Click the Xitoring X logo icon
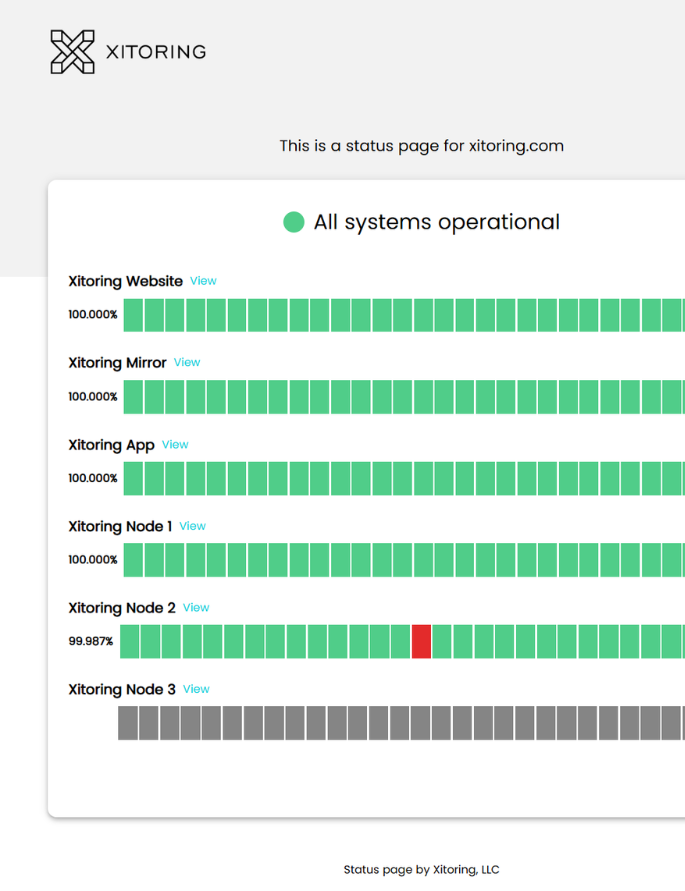685x891 pixels. tap(72, 52)
